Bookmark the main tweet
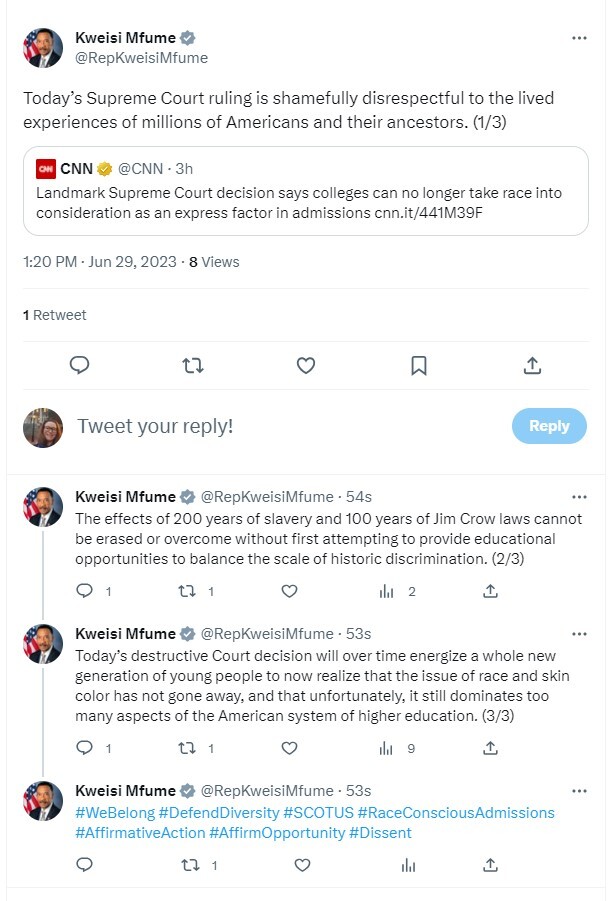 [x=420, y=366]
